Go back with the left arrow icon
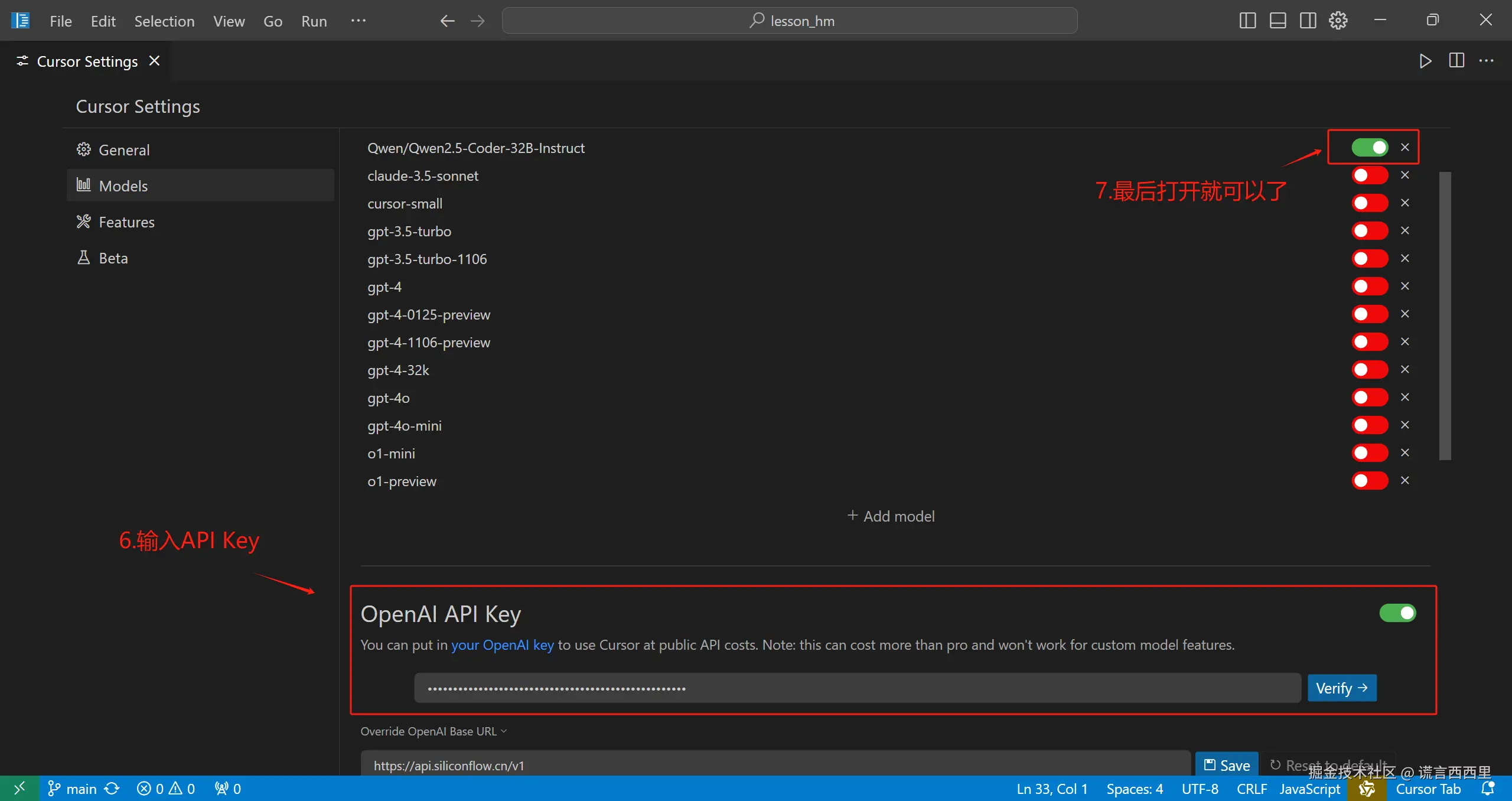 [447, 21]
